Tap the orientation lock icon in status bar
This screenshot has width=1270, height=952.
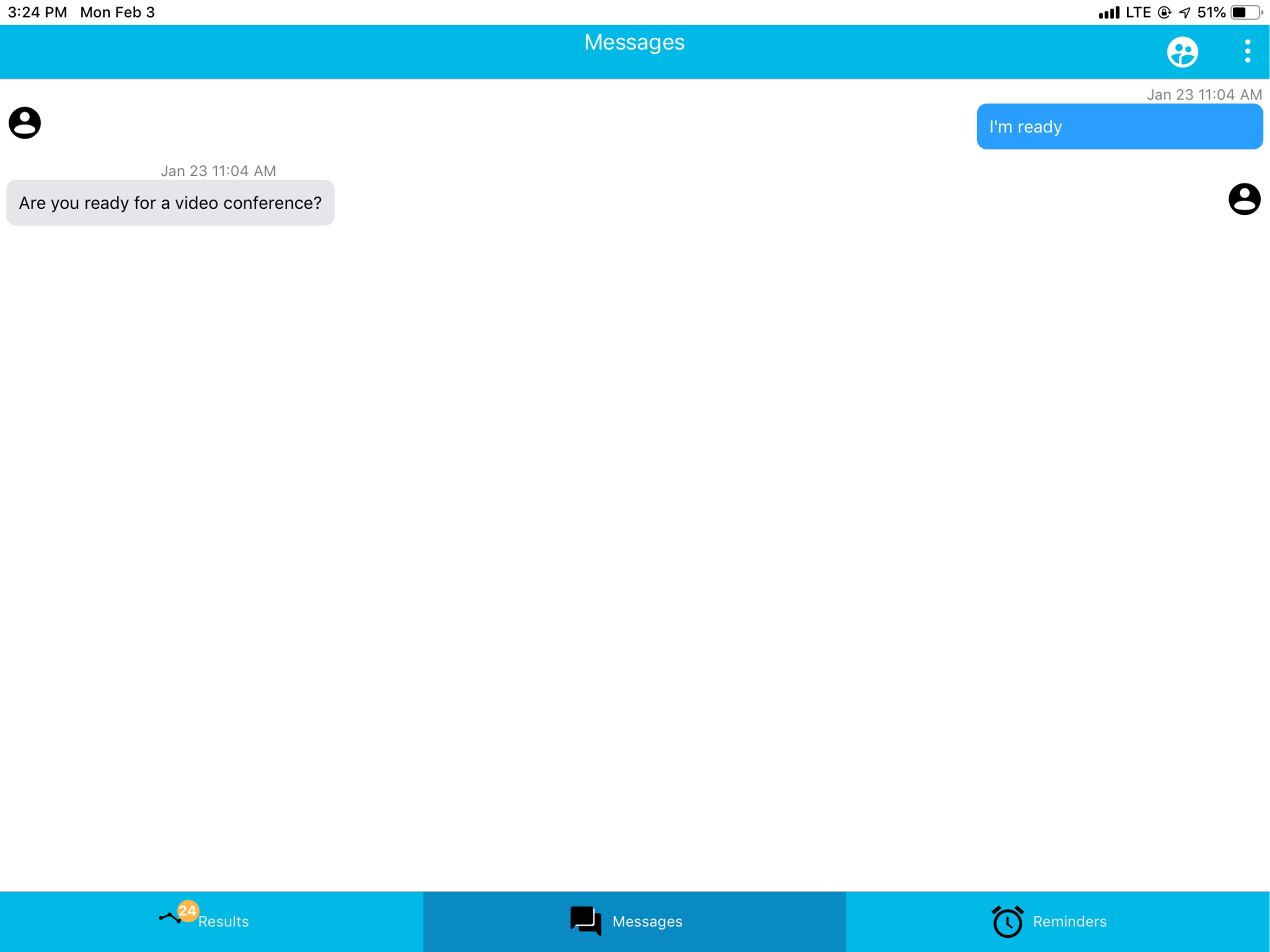pos(1164,13)
